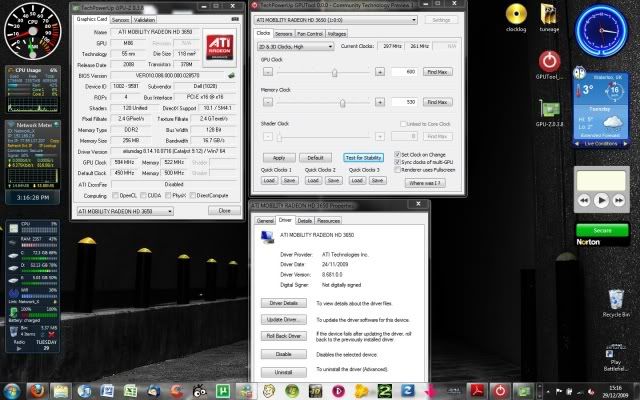Toggle the PhysX checkbox in GPU-Z
Viewport: 640px width, 400px height.
168,196
